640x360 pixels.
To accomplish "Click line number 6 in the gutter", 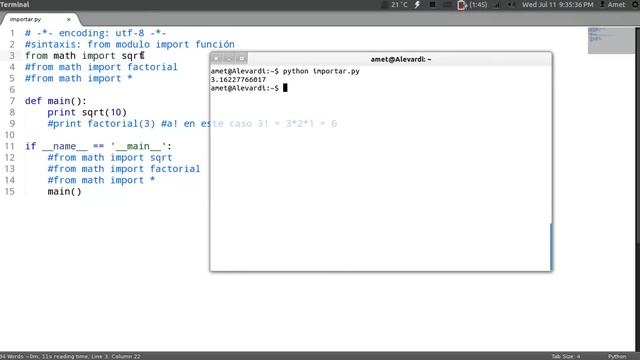I will pos(12,90).
